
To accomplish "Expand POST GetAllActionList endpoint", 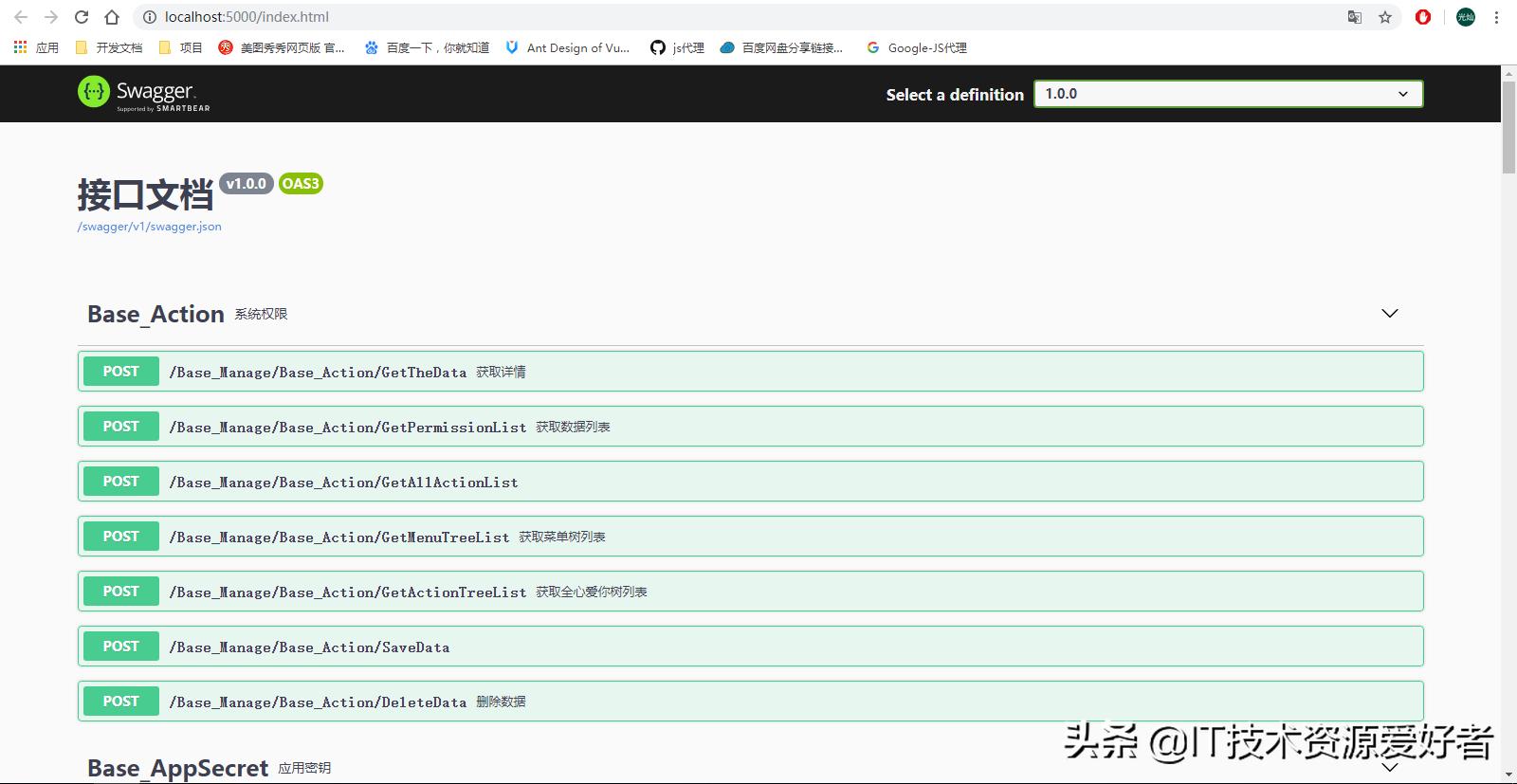I will pos(751,482).
